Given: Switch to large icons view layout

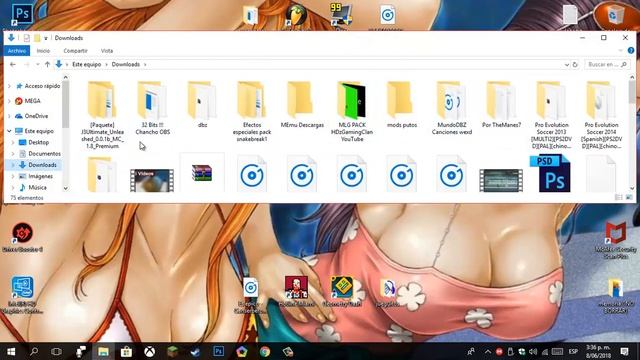Looking at the screenshot, I should tap(629, 198).
